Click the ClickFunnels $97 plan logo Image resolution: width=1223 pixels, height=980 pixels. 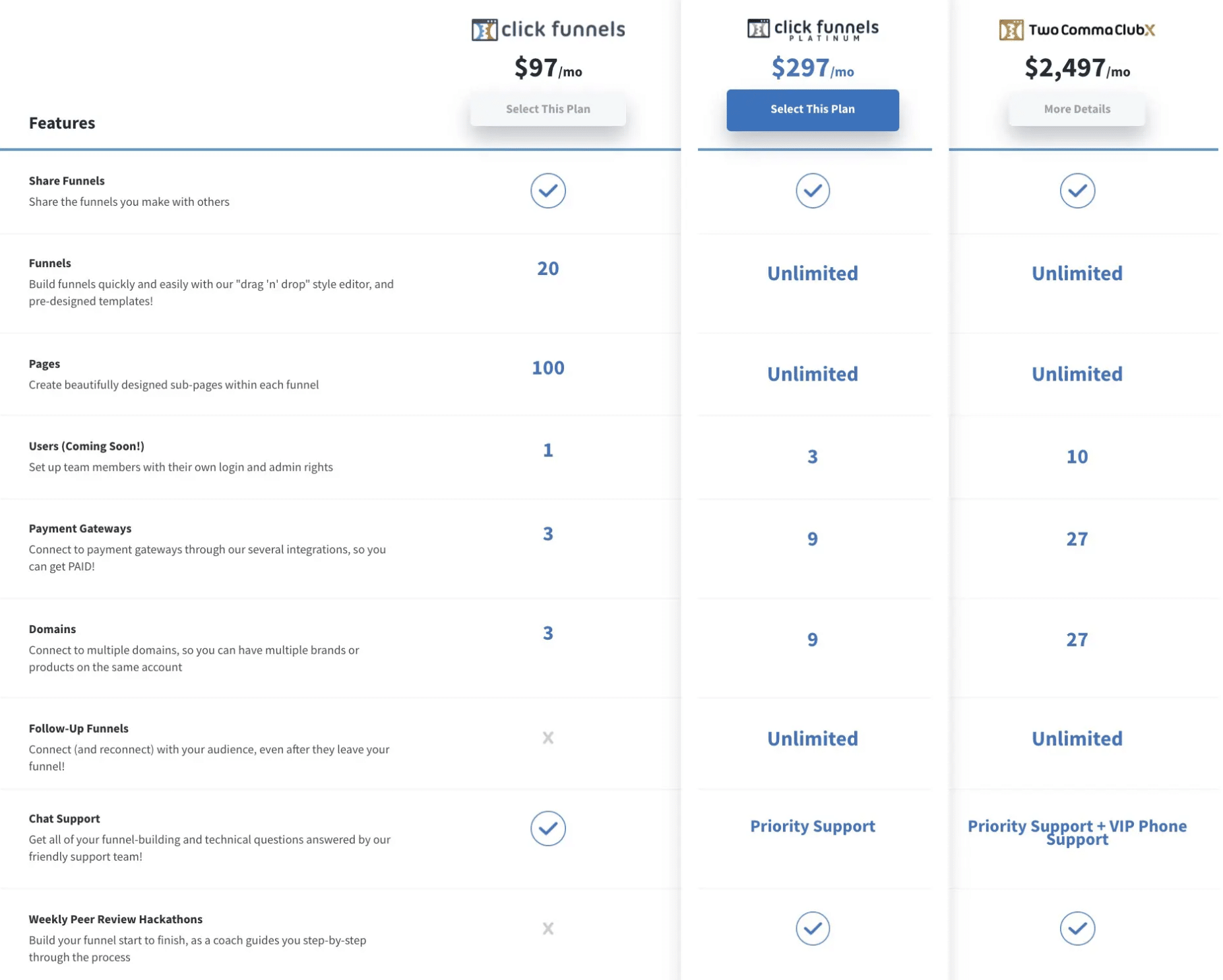click(548, 30)
